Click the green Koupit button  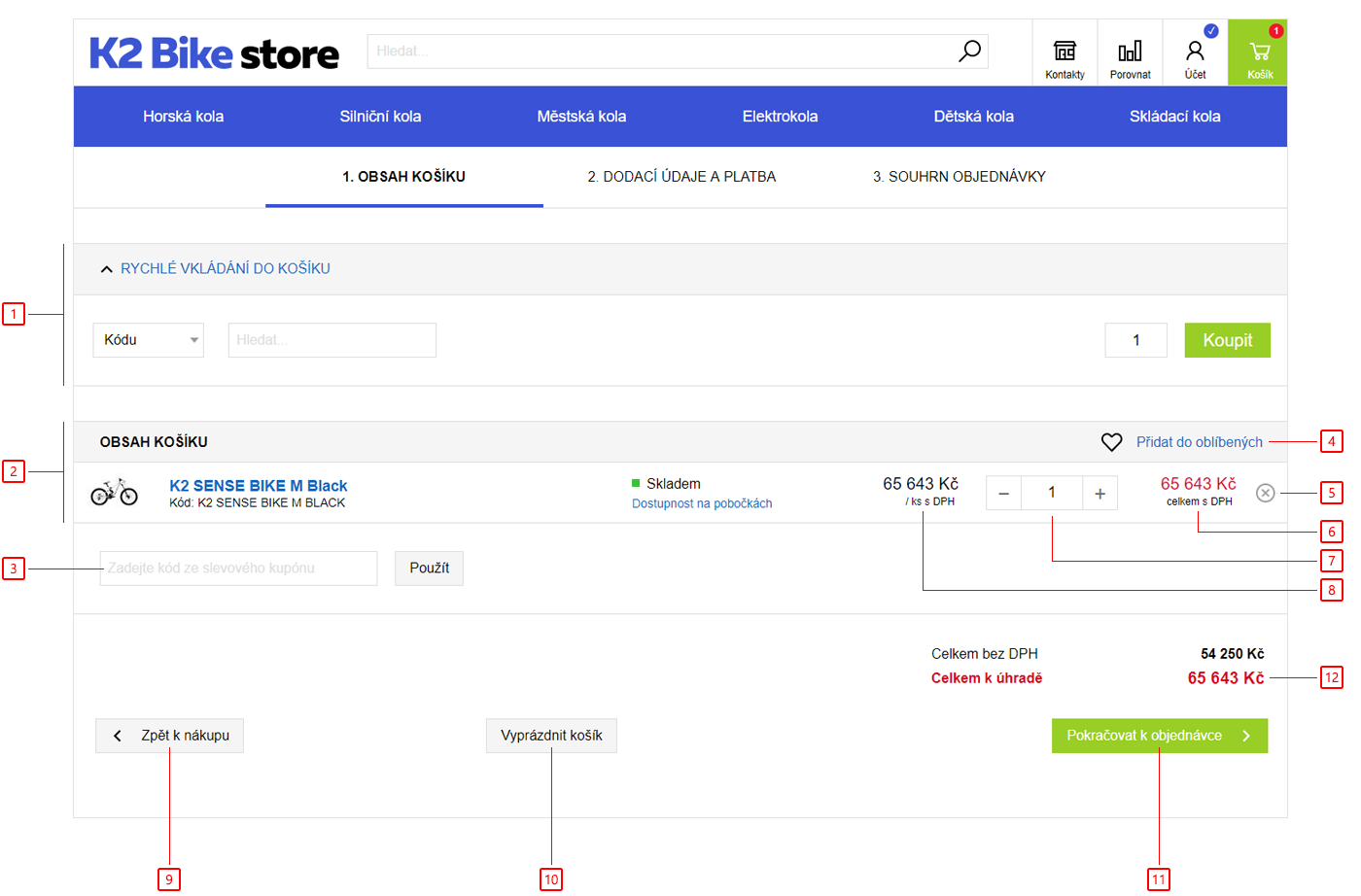pyautogui.click(x=1227, y=340)
